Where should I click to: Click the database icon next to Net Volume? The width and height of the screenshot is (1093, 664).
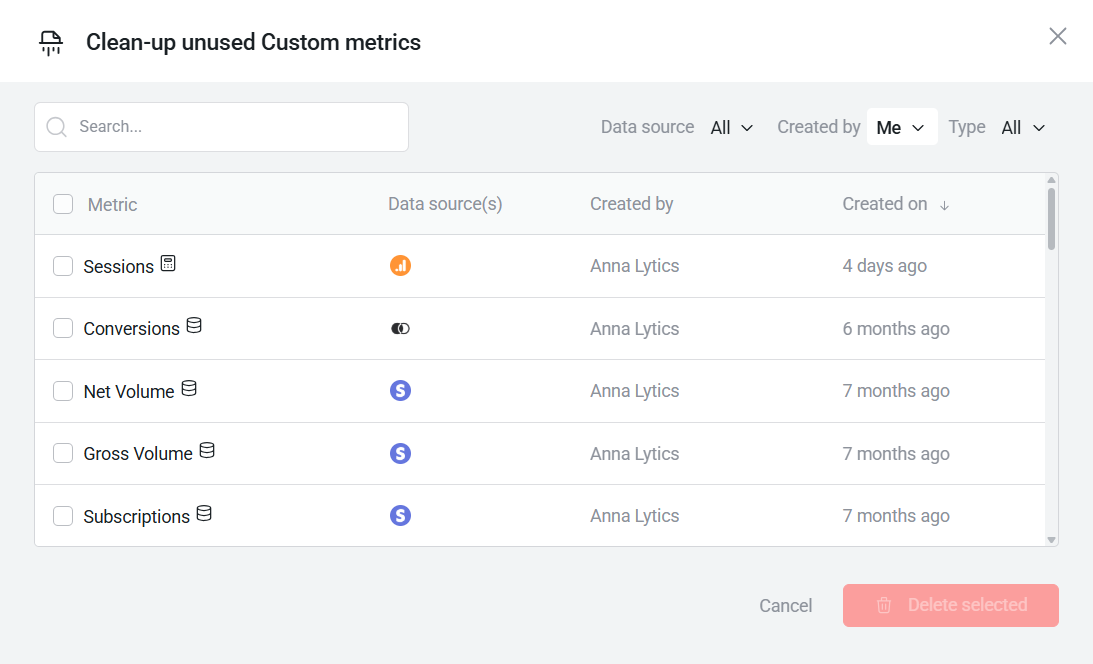point(189,388)
